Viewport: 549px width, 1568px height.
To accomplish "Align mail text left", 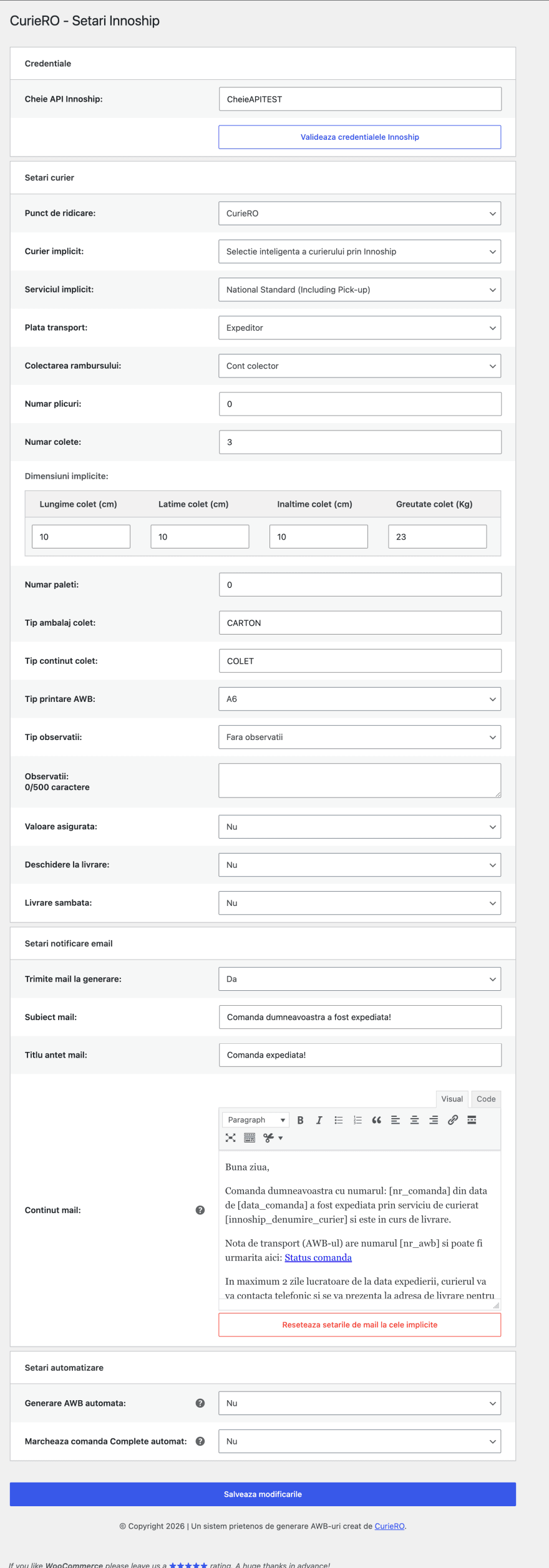I will (x=396, y=1120).
